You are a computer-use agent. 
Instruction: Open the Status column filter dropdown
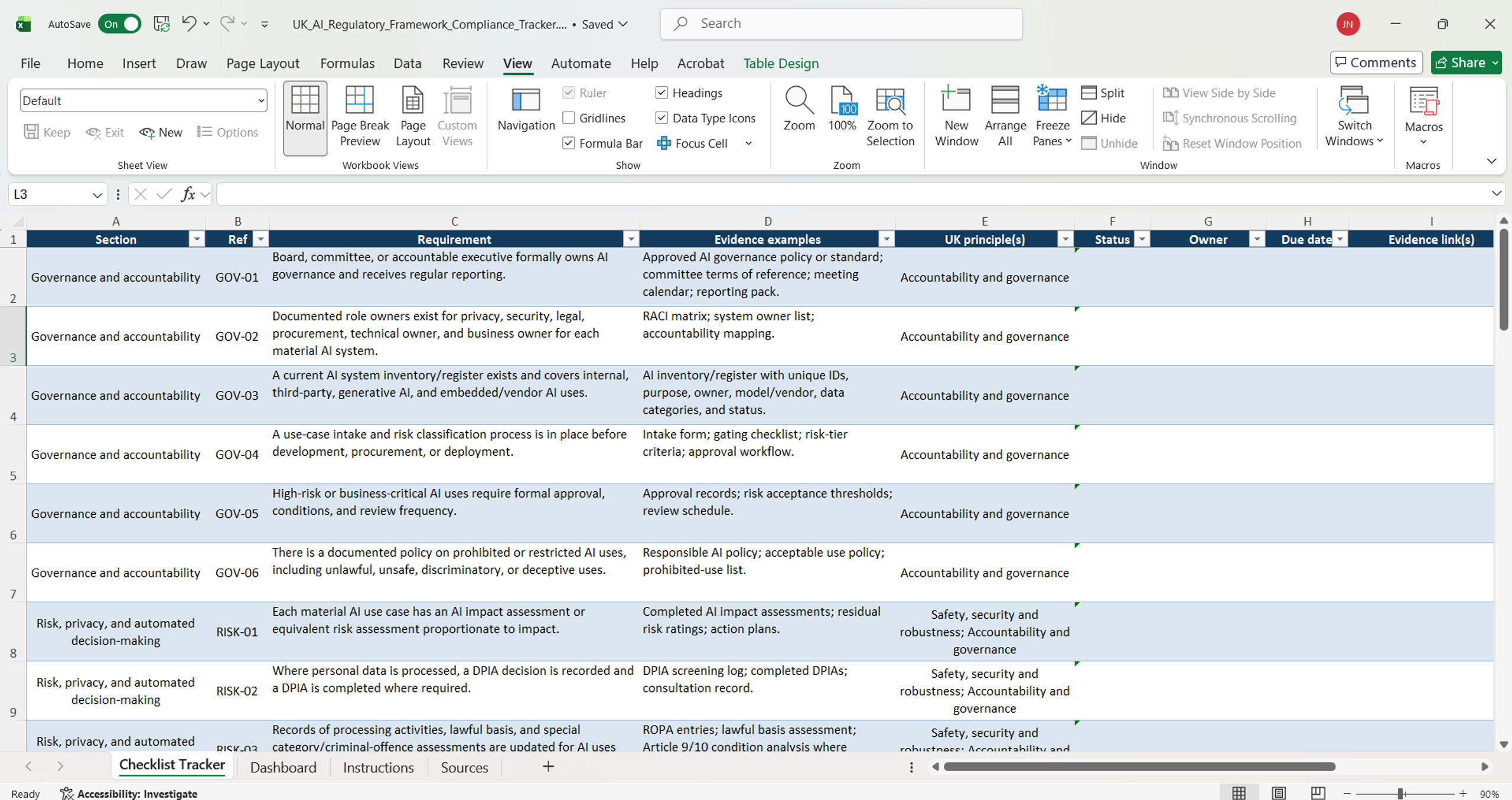click(x=1142, y=239)
